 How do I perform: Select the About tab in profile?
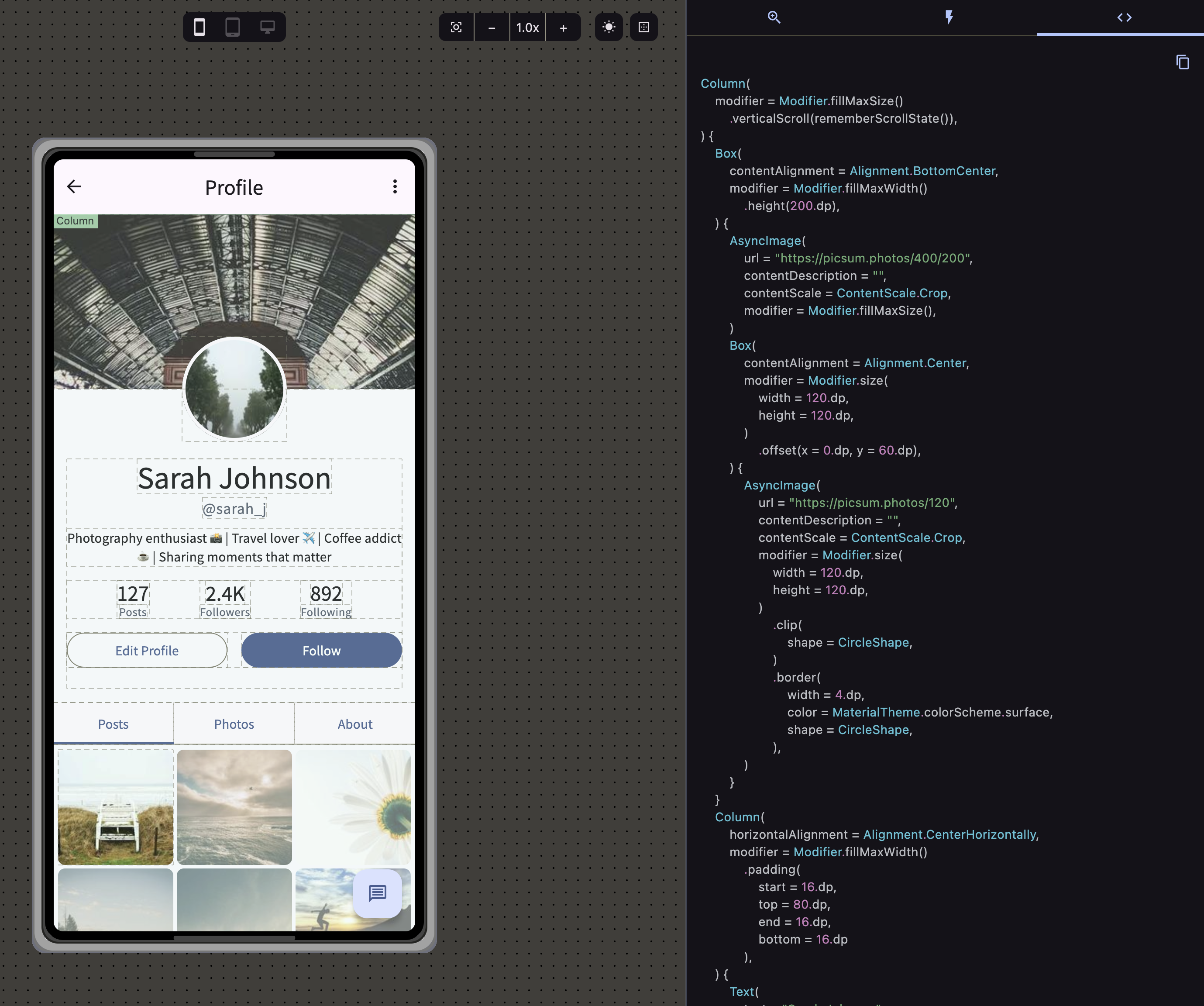click(355, 724)
